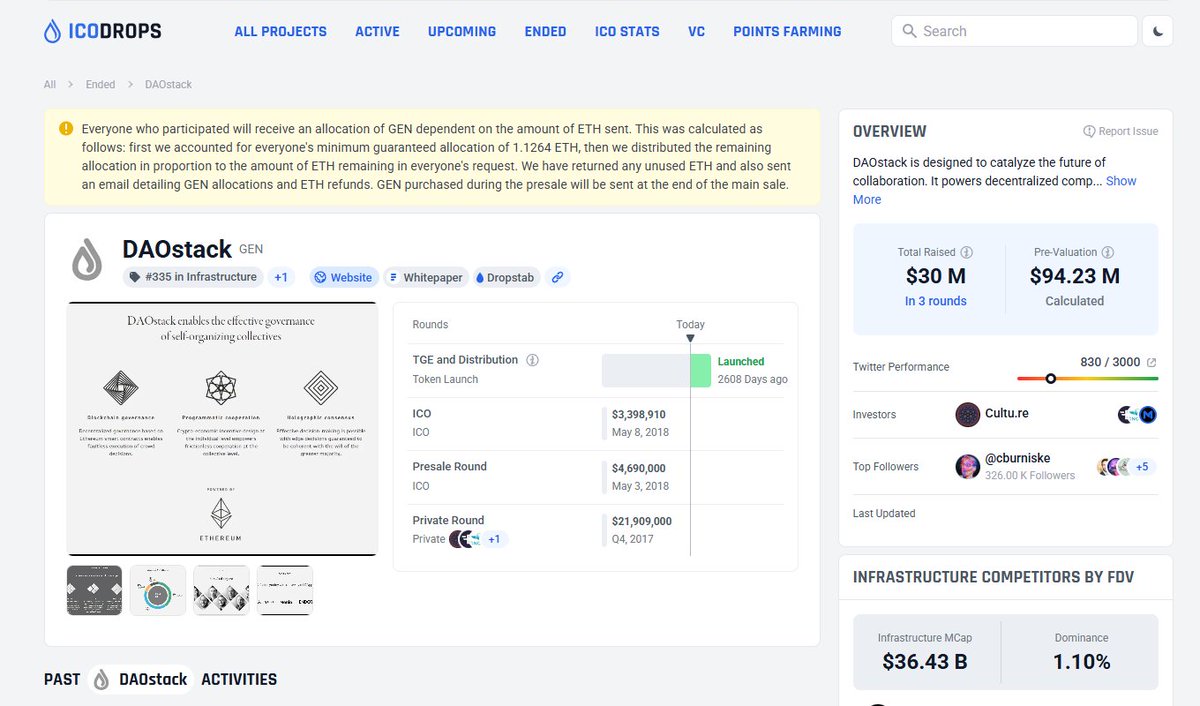Click the Today timeline marker triangle

pos(690,339)
